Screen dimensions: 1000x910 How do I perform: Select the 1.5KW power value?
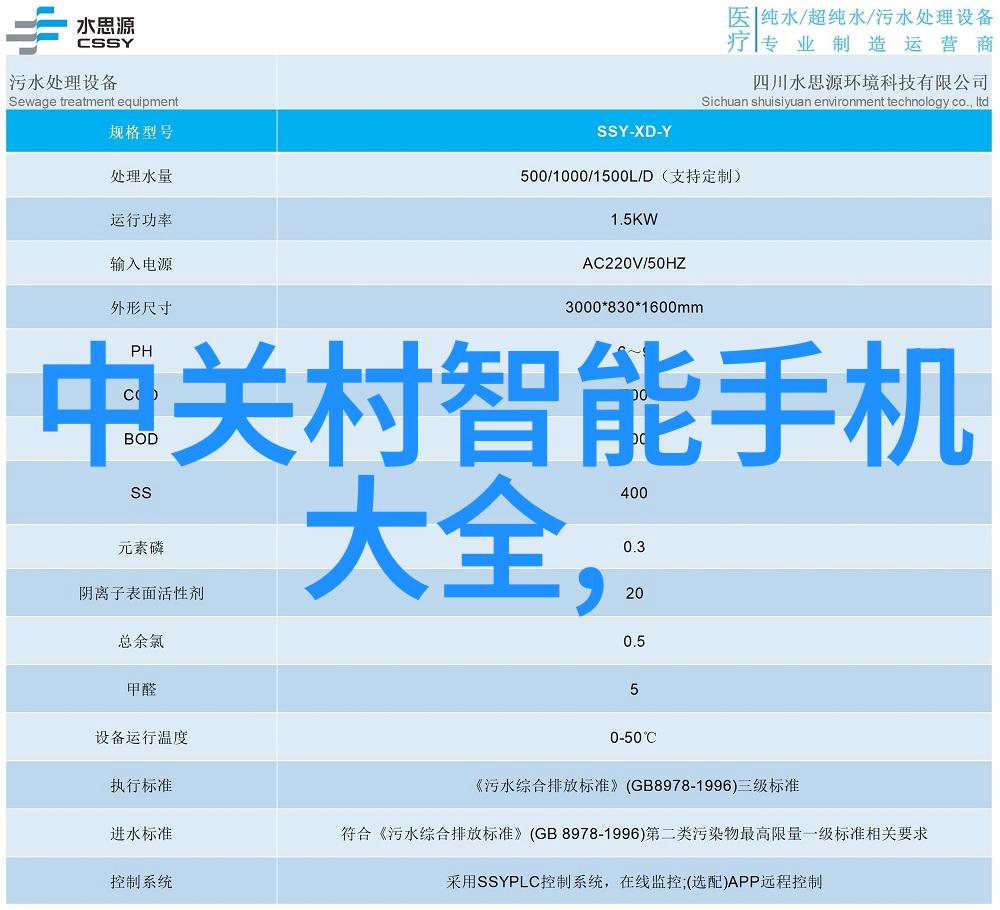pos(634,219)
